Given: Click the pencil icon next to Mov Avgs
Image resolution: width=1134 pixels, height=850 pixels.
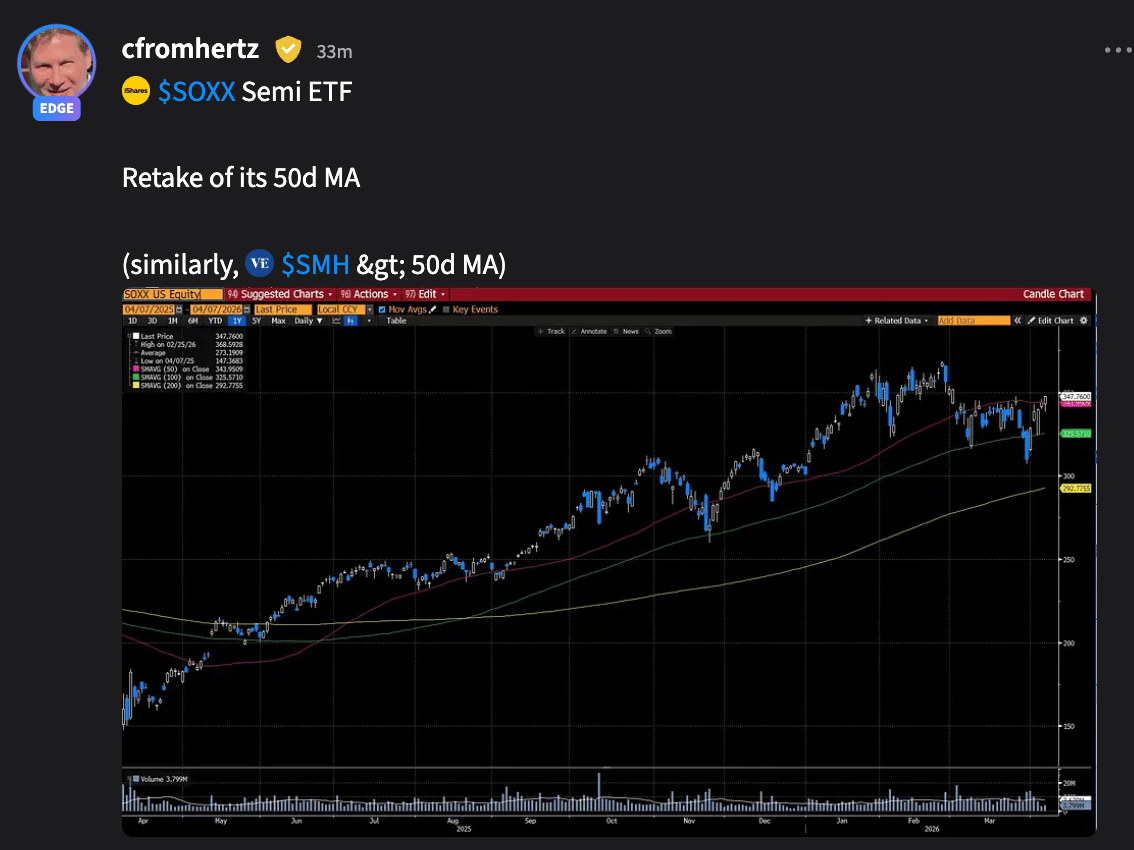Looking at the screenshot, I should [x=433, y=310].
